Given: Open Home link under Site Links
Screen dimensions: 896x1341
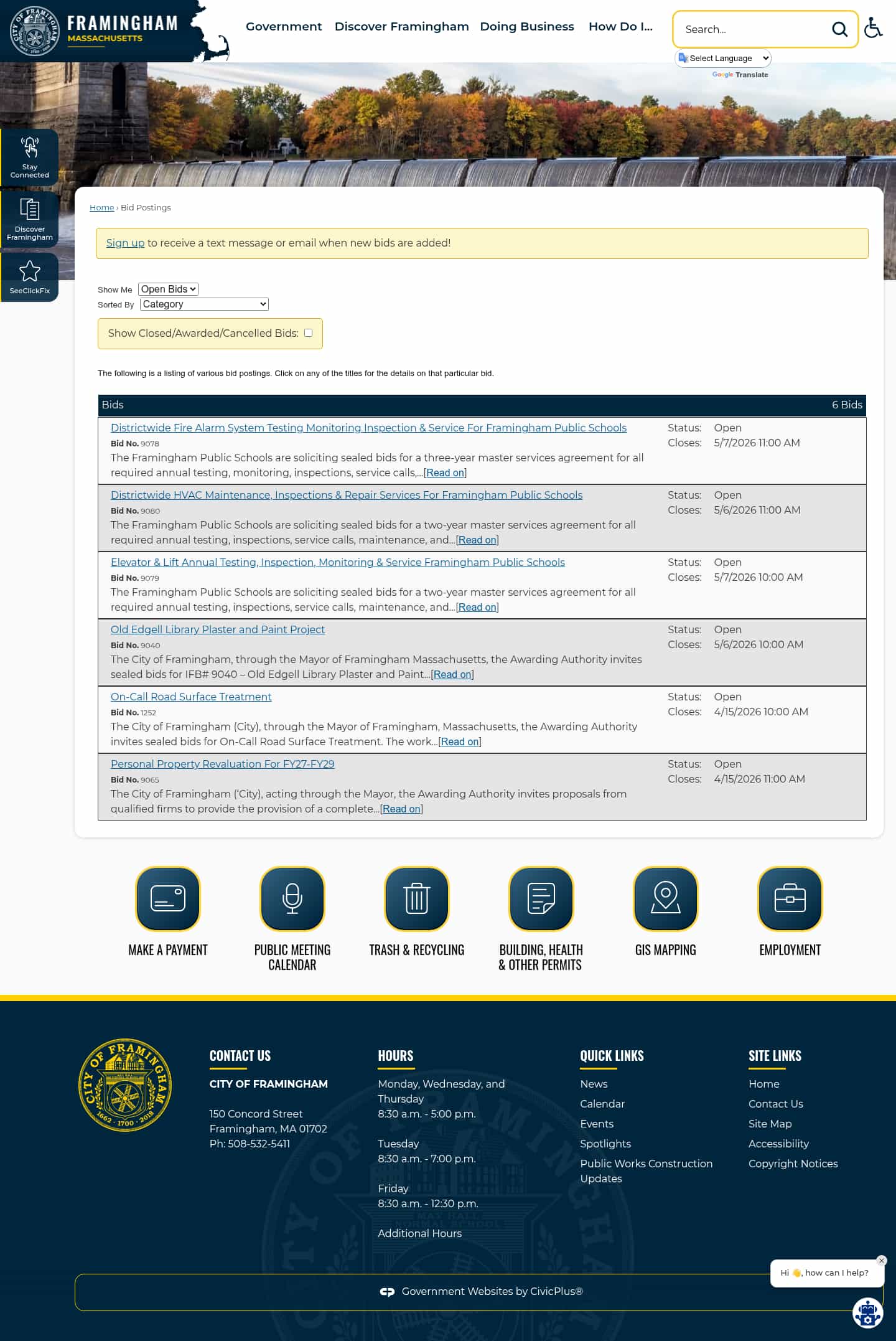Looking at the screenshot, I should coord(764,1084).
